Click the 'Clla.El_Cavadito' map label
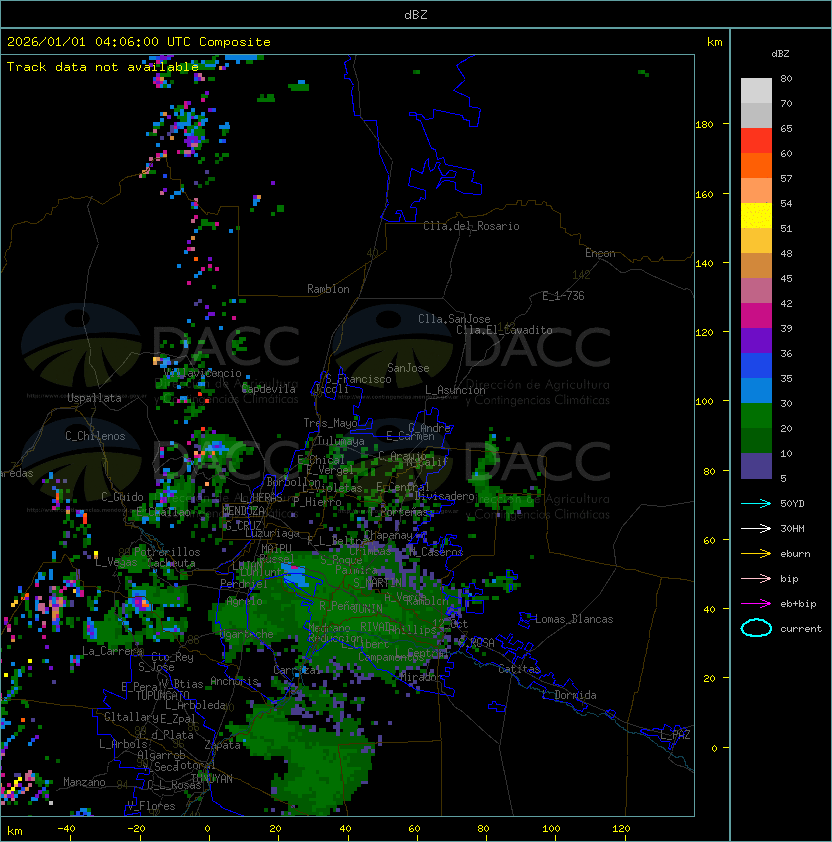 click(504, 330)
